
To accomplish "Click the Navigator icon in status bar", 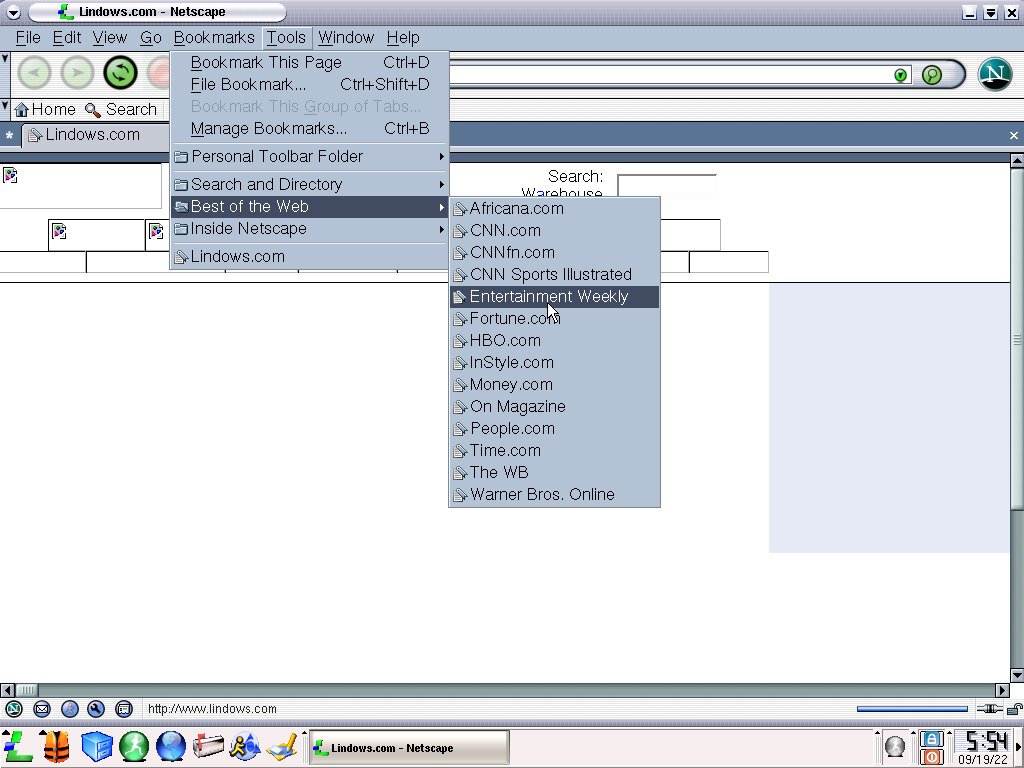I will pos(14,709).
